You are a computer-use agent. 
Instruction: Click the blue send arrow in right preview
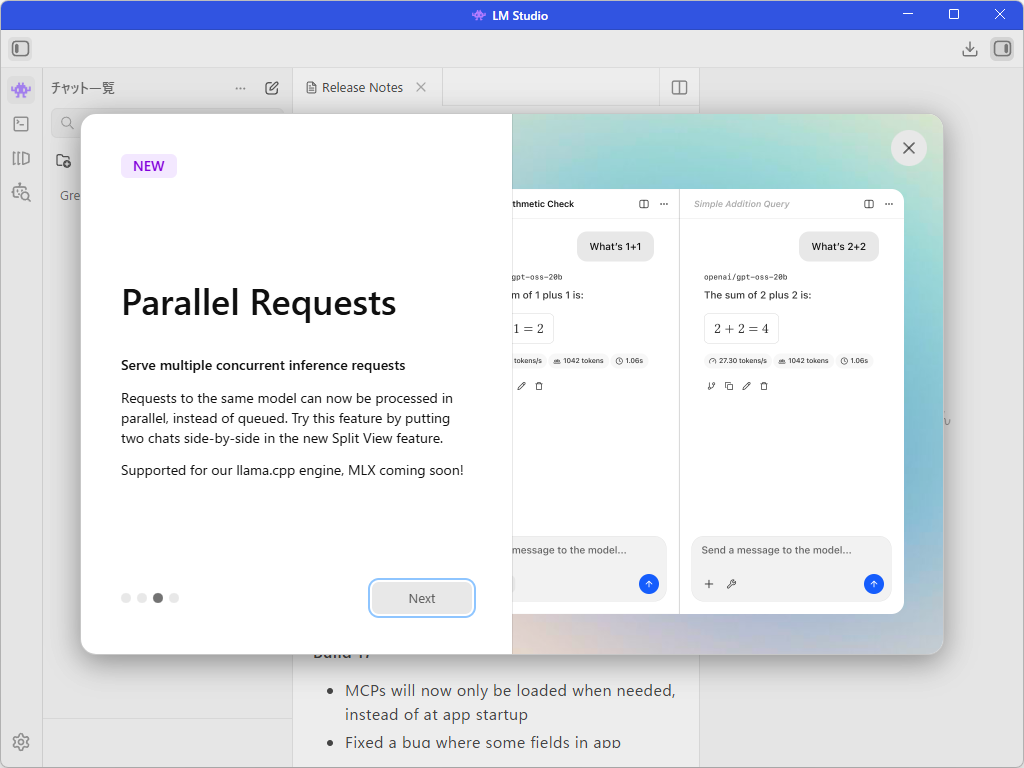(873, 584)
